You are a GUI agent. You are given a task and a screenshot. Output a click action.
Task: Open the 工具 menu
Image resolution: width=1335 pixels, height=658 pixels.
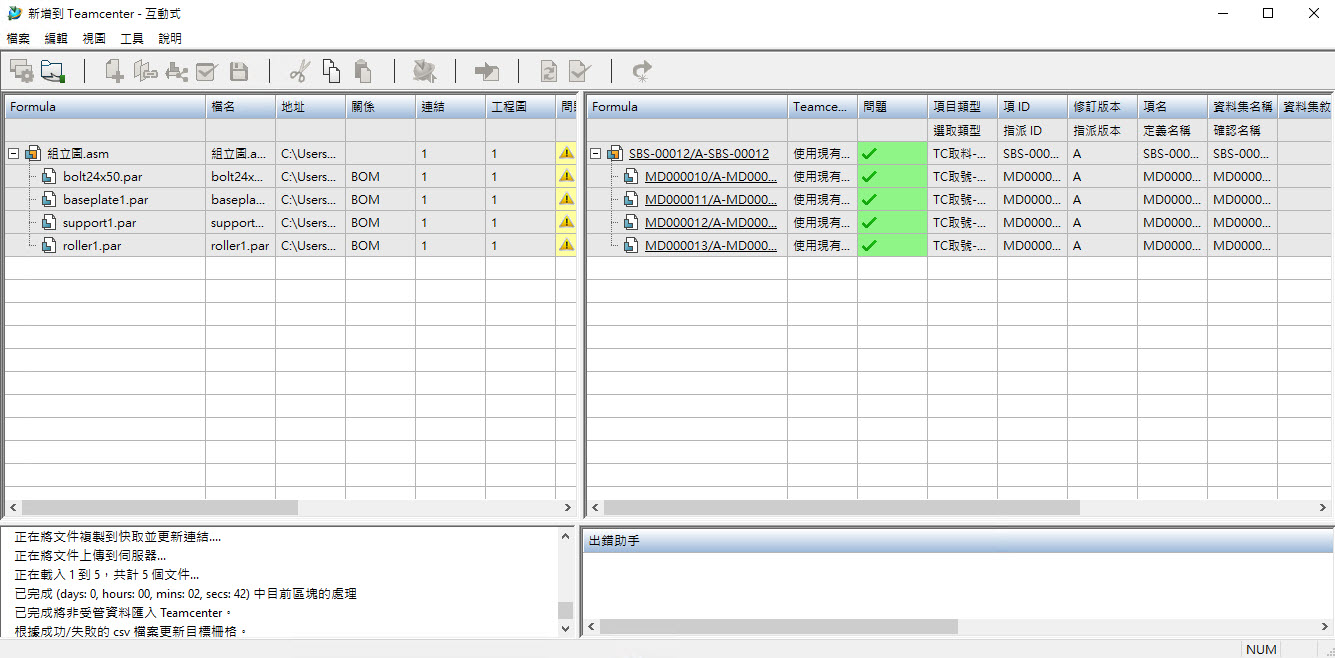[x=132, y=38]
